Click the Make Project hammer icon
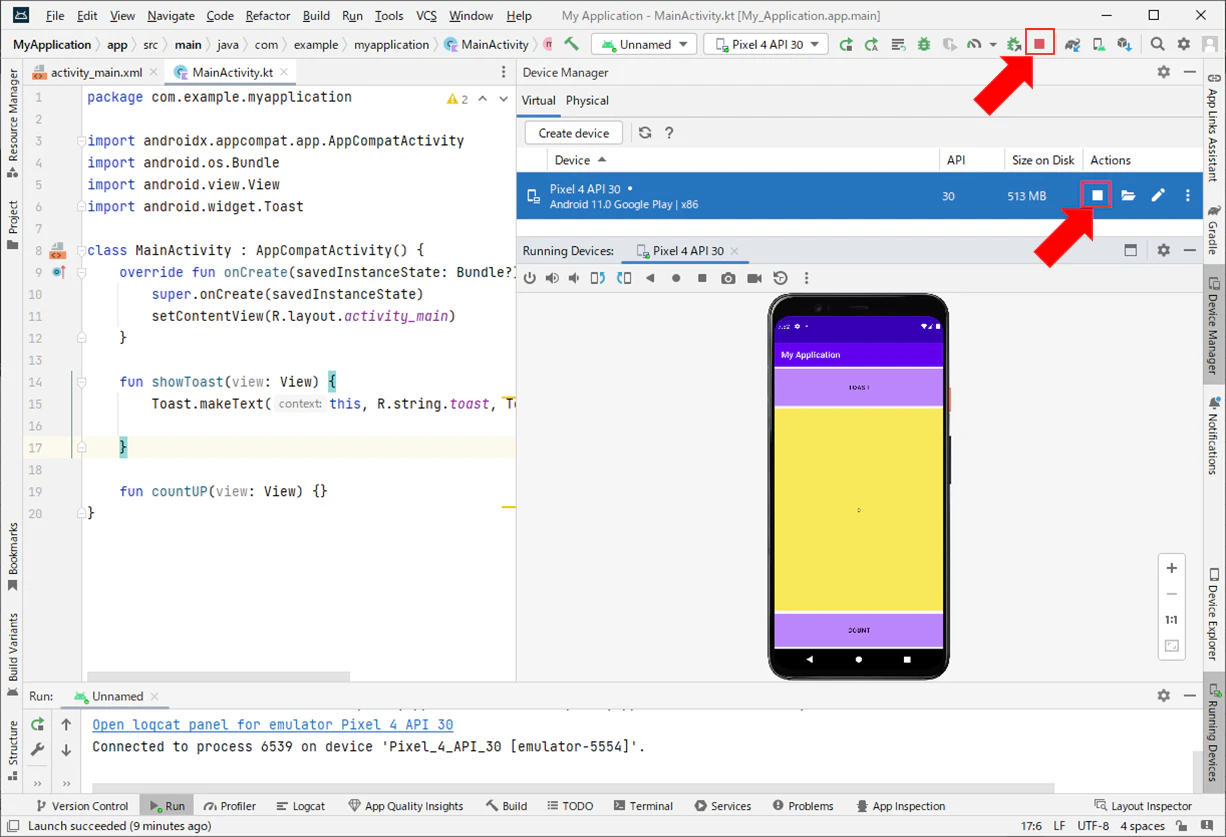Image resolution: width=1226 pixels, height=837 pixels. pos(571,44)
